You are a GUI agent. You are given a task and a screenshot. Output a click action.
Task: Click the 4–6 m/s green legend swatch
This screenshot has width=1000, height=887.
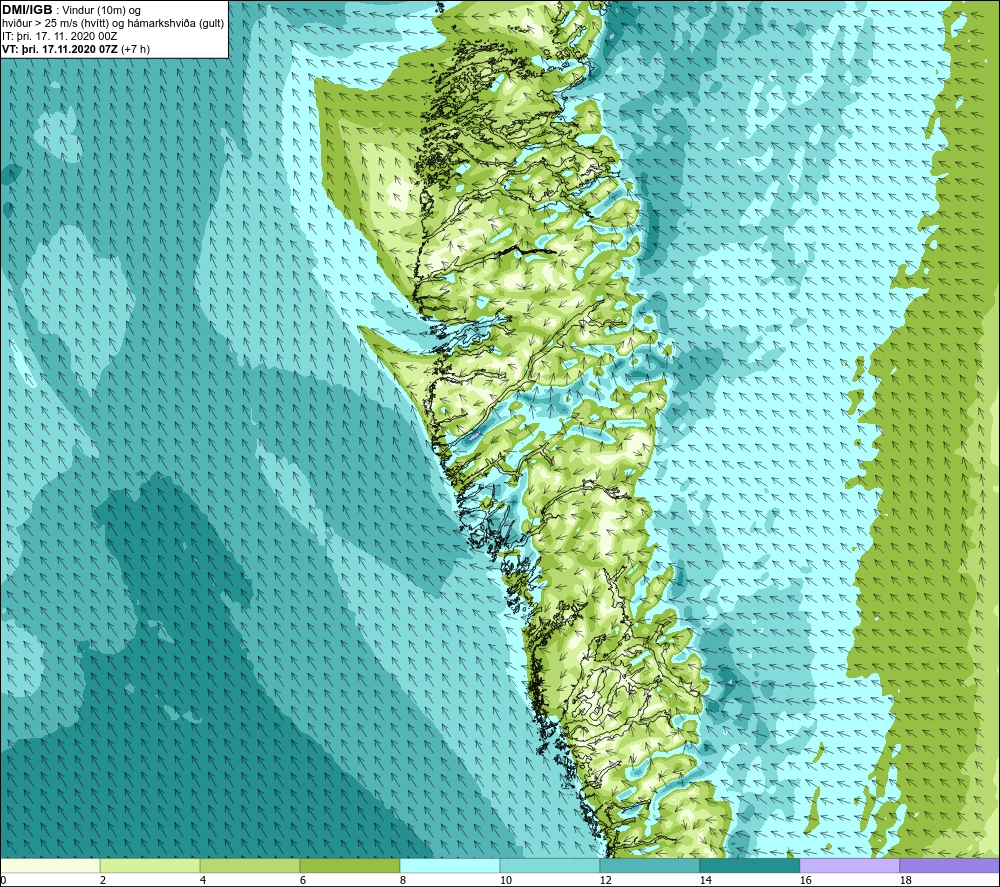pos(249,865)
